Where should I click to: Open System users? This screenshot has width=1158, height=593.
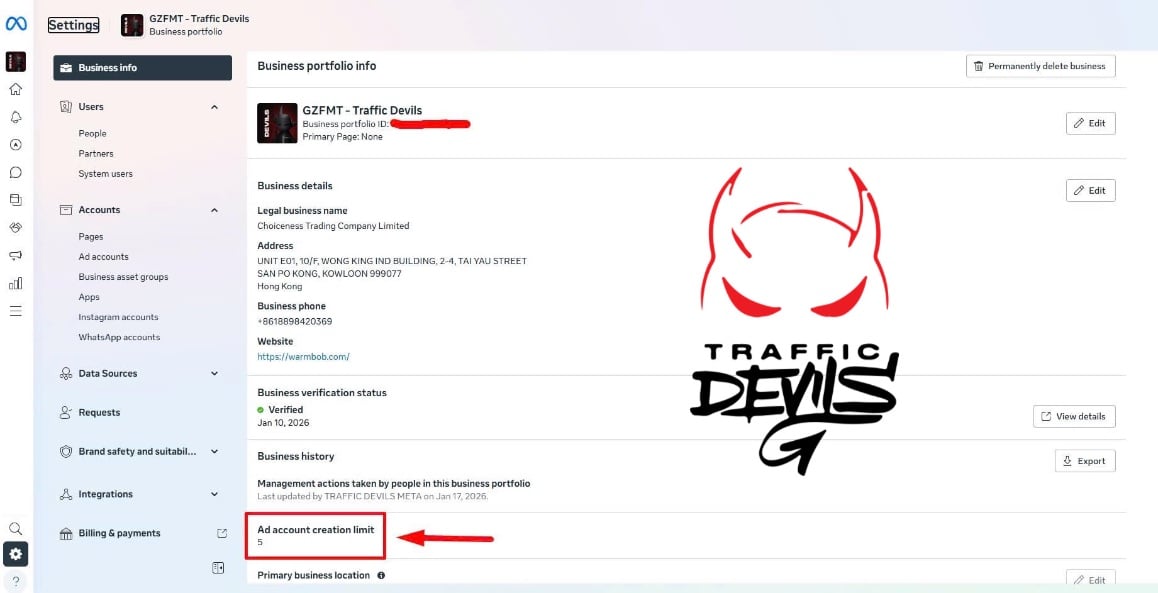click(106, 174)
